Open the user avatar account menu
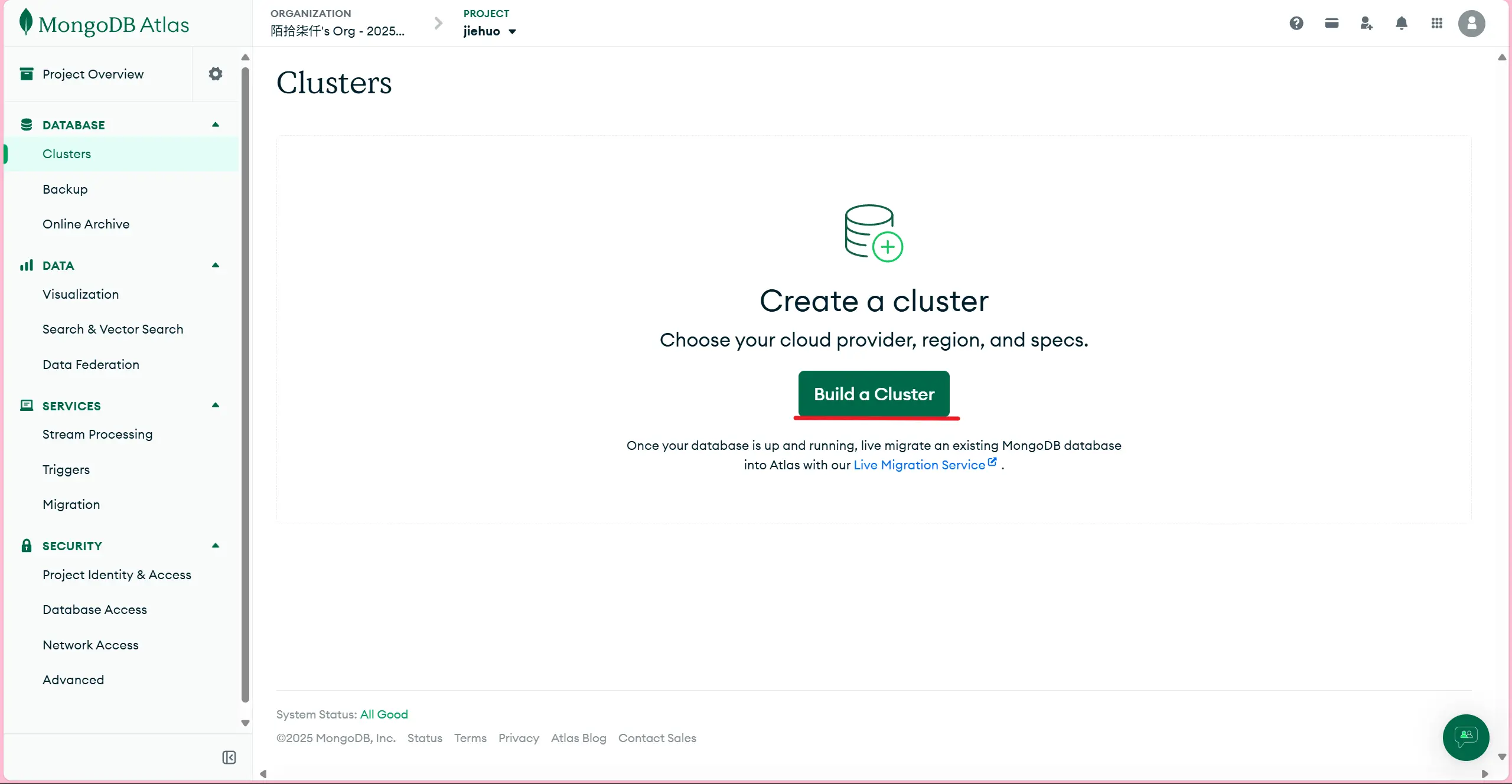Viewport: 1512px width, 784px height. coord(1471,24)
